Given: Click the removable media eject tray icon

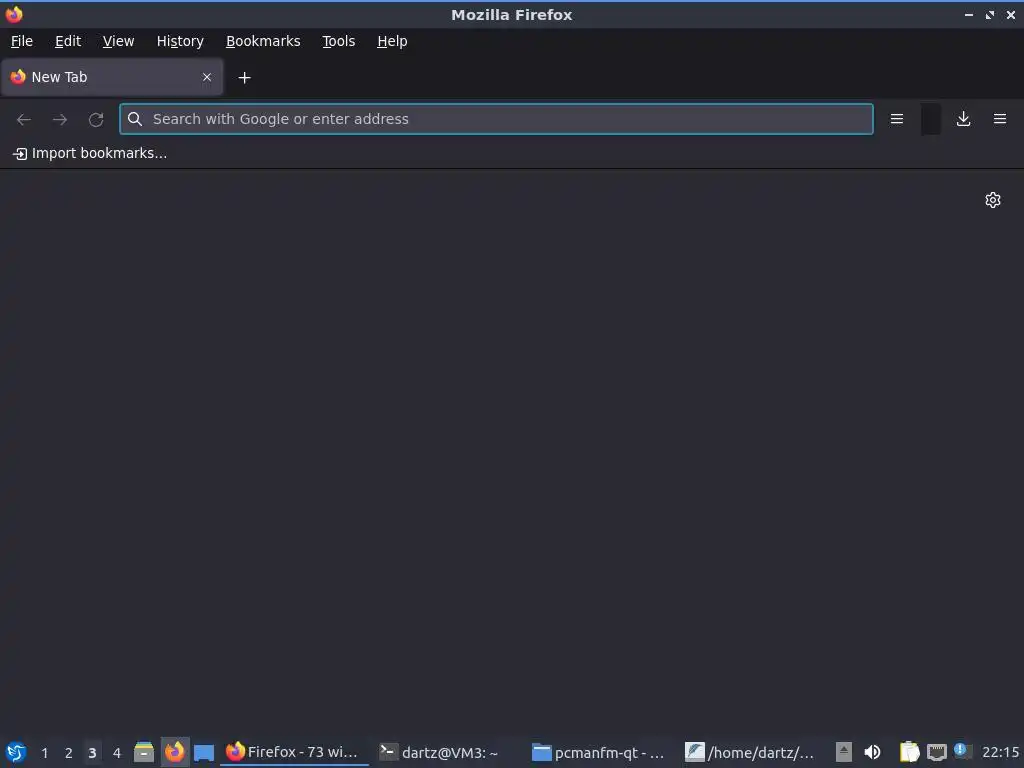Looking at the screenshot, I should click(x=844, y=752).
